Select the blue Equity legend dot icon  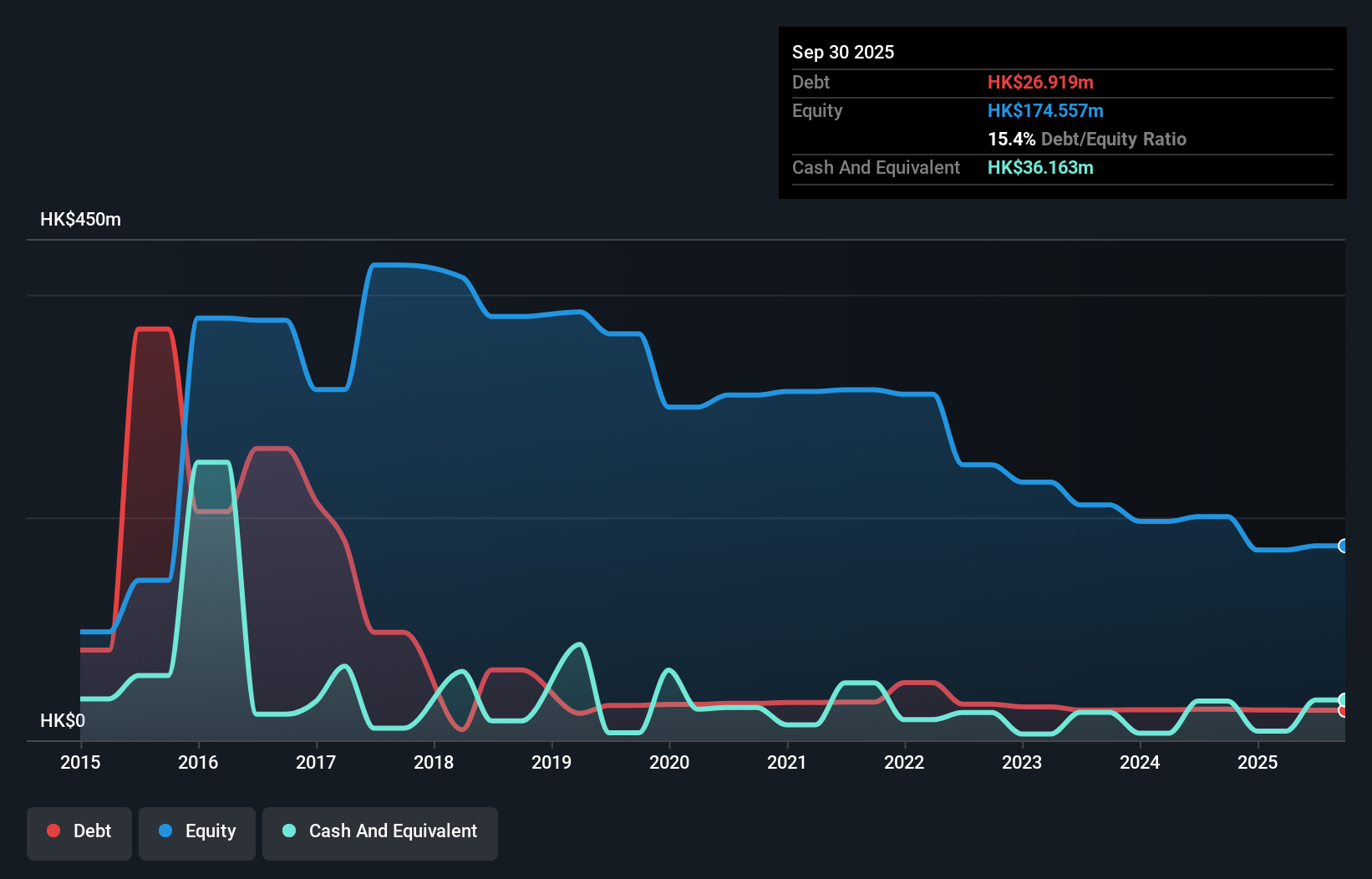coord(165,831)
